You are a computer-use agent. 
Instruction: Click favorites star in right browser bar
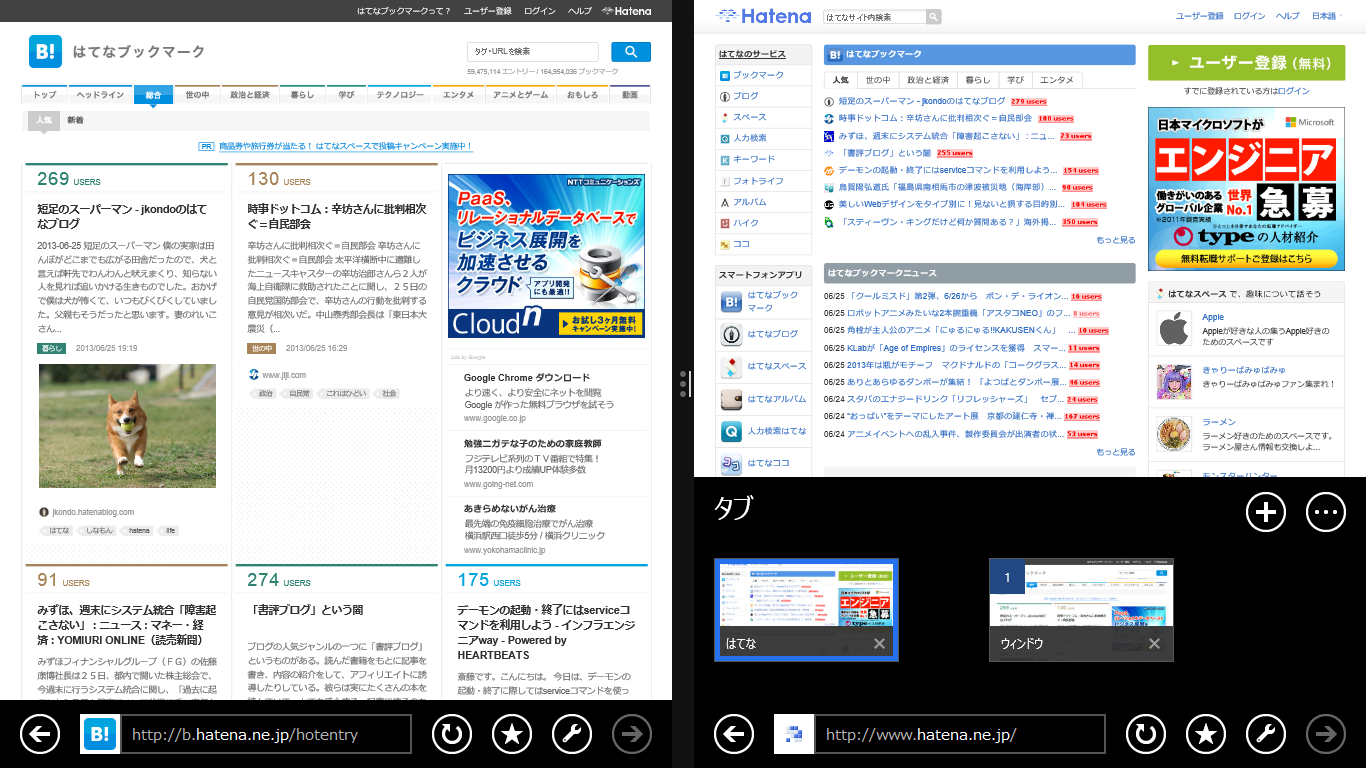click(1205, 735)
